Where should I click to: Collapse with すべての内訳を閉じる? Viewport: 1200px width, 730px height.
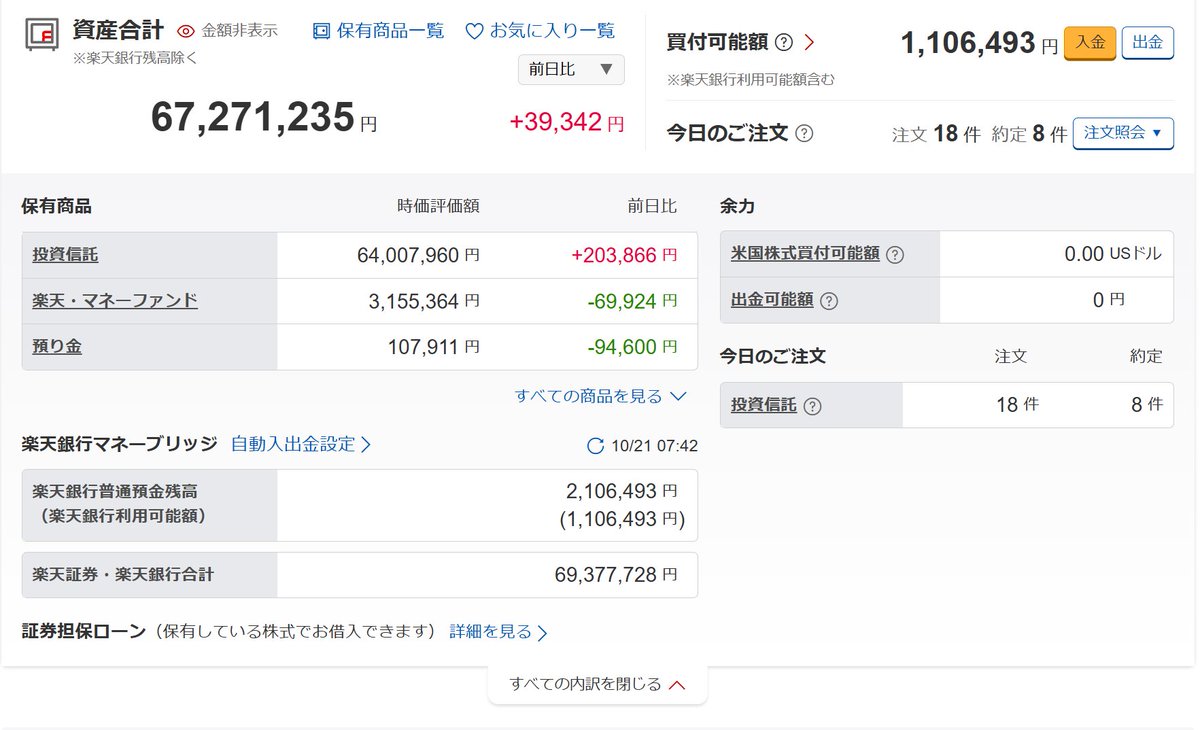[597, 684]
